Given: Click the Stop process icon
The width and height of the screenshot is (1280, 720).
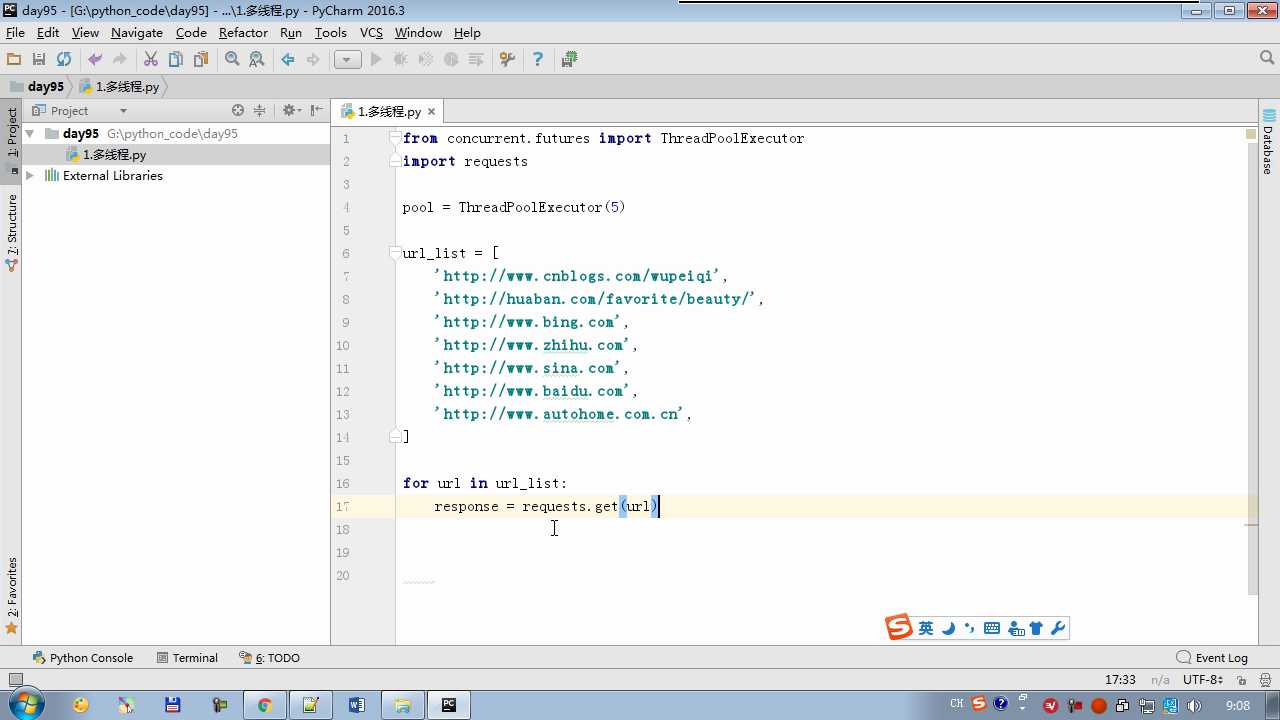Looking at the screenshot, I should pos(451,60).
